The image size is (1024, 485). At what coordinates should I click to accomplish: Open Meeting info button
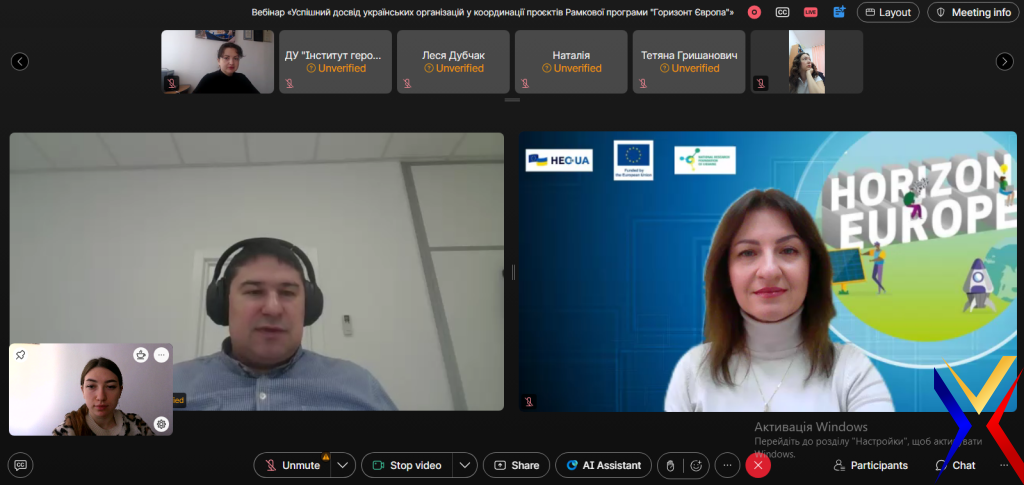click(972, 12)
